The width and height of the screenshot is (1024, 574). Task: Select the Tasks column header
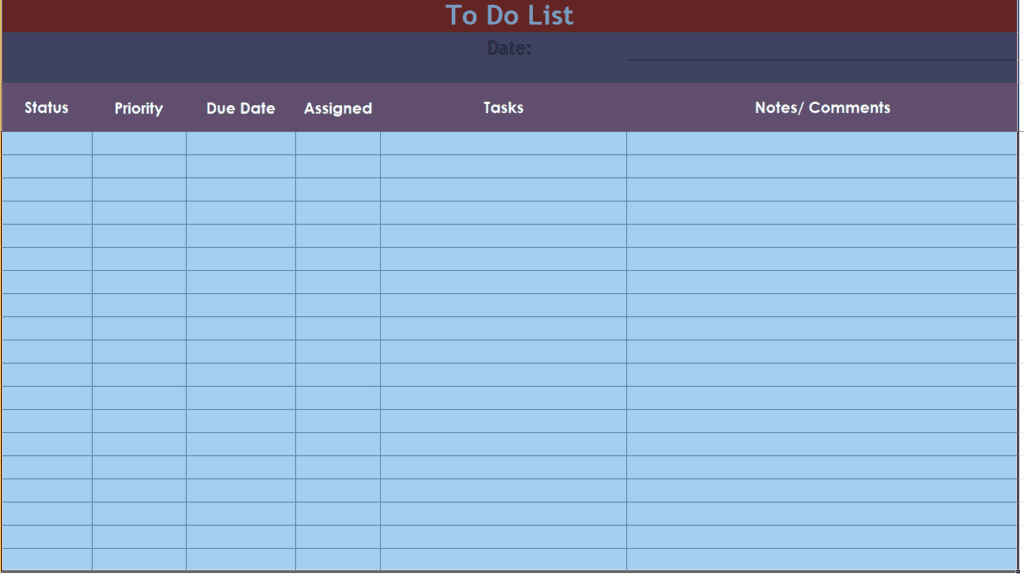point(503,108)
